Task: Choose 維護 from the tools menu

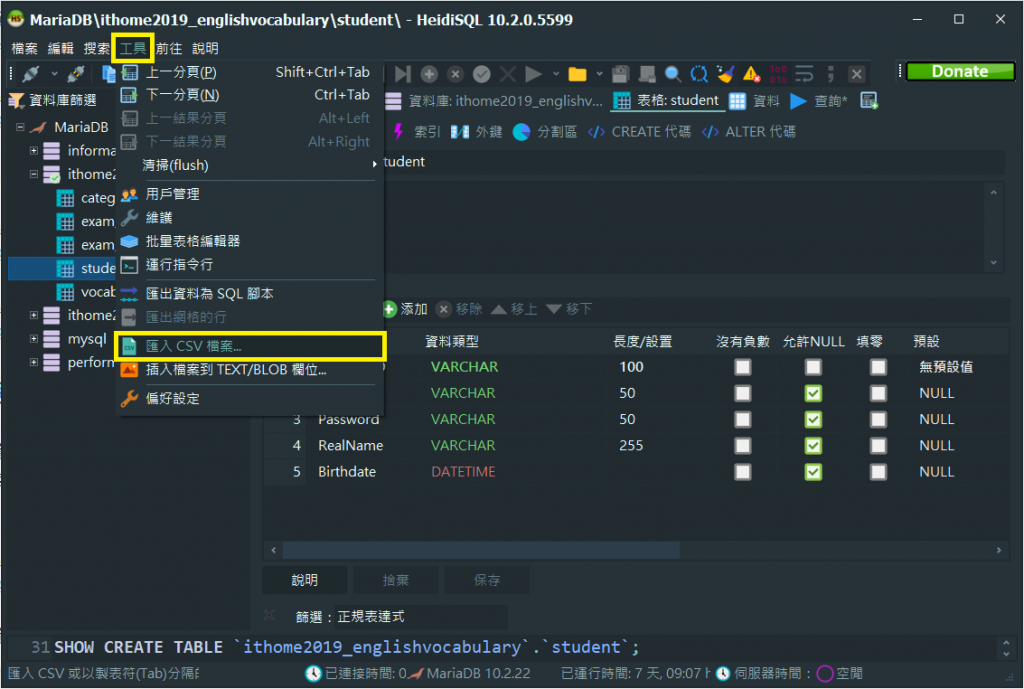Action: click(250, 217)
